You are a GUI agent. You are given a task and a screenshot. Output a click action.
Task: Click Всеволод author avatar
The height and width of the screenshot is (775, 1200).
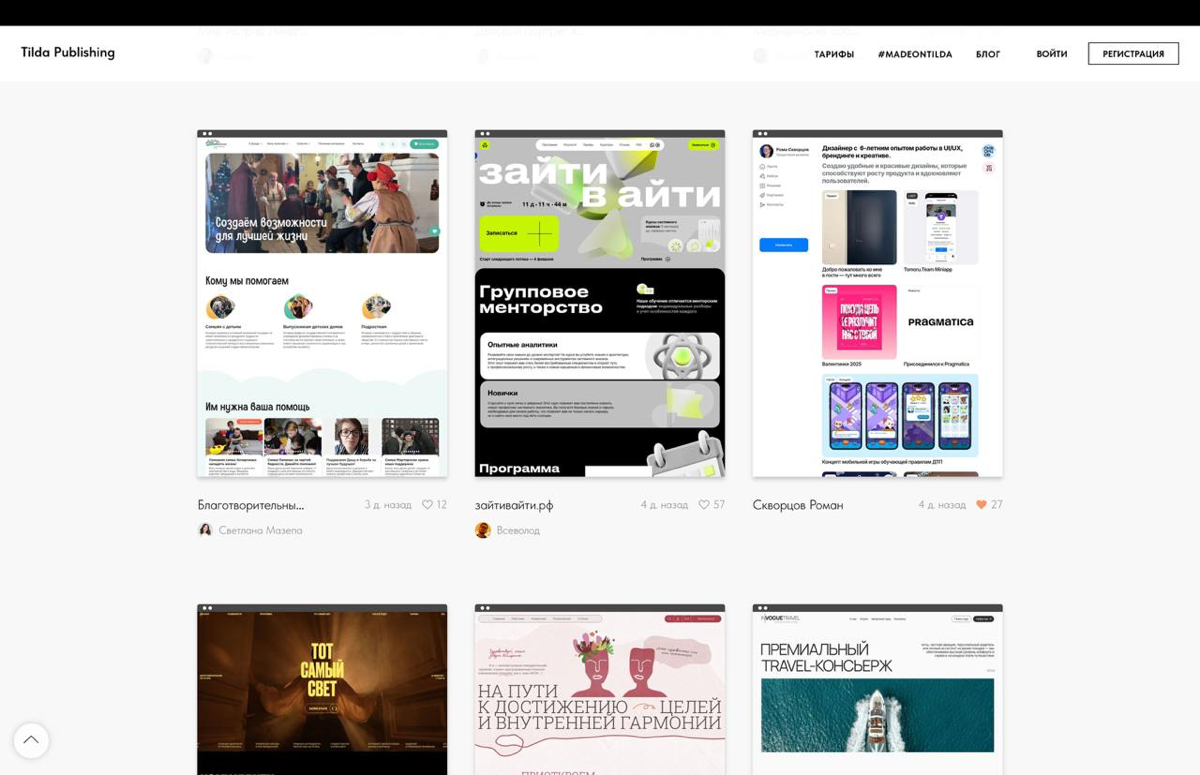coord(483,530)
